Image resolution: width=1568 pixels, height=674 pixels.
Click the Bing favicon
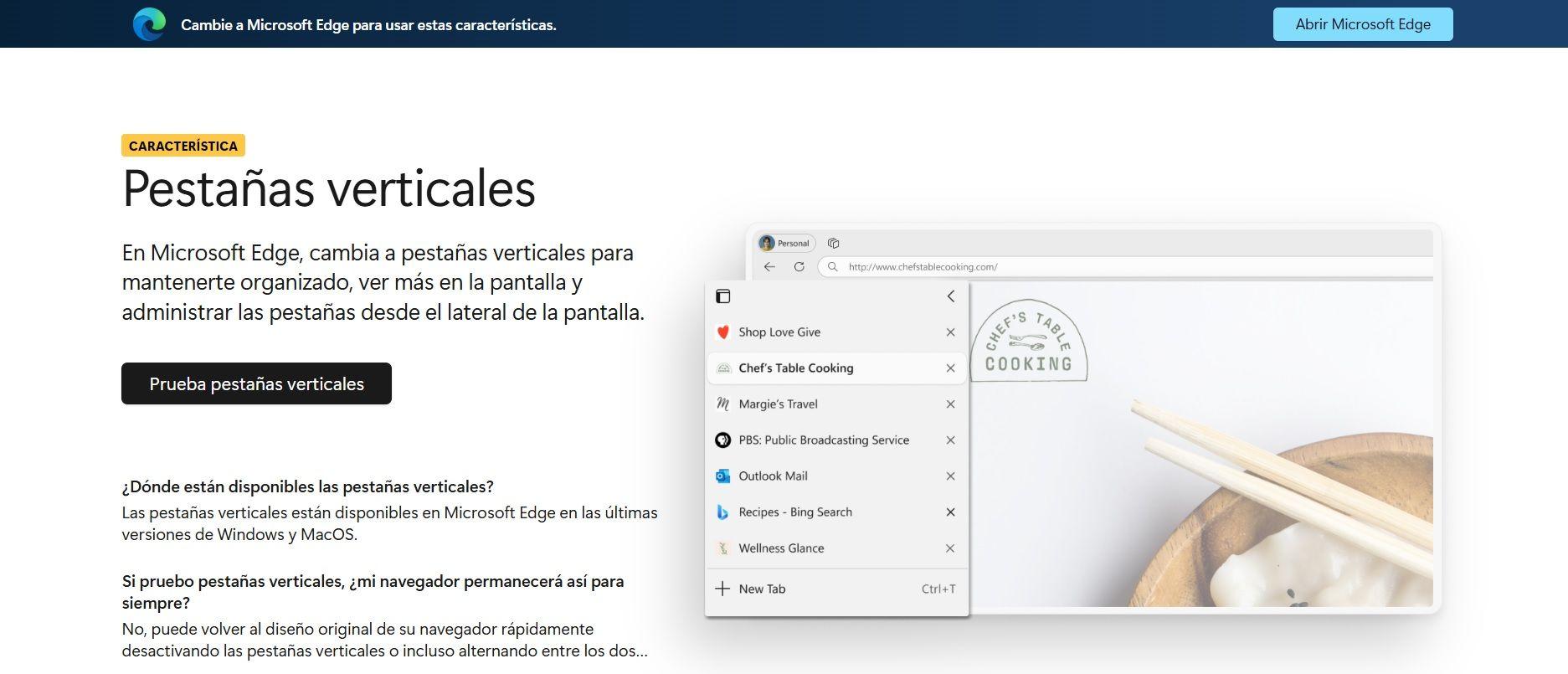click(x=723, y=512)
